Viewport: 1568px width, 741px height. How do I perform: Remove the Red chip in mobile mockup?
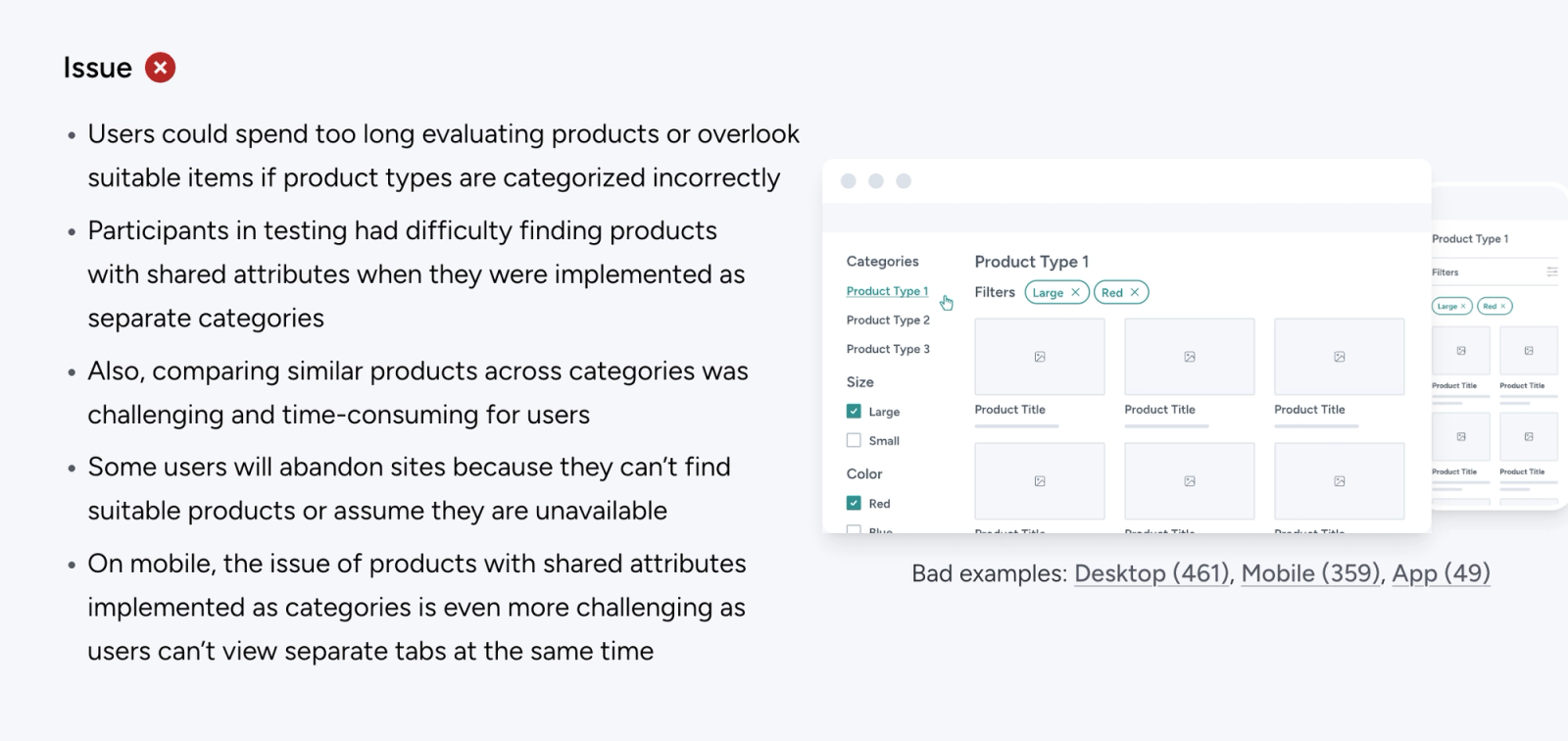click(x=1503, y=306)
